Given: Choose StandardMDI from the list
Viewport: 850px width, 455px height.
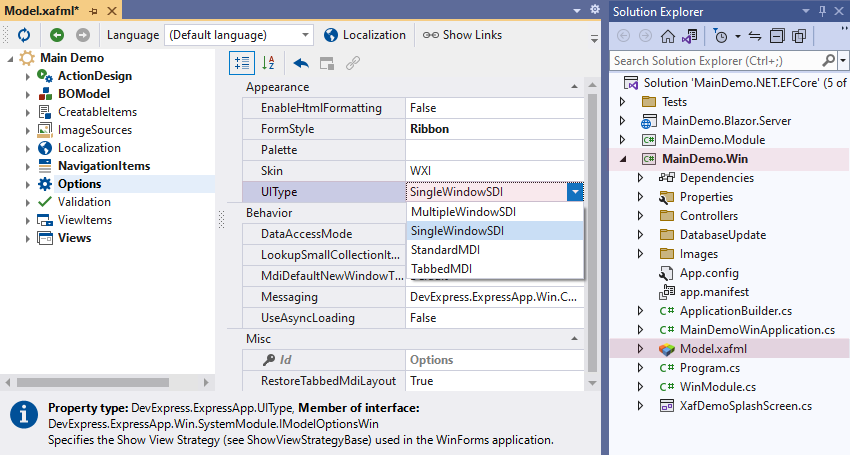Looking at the screenshot, I should (495, 250).
